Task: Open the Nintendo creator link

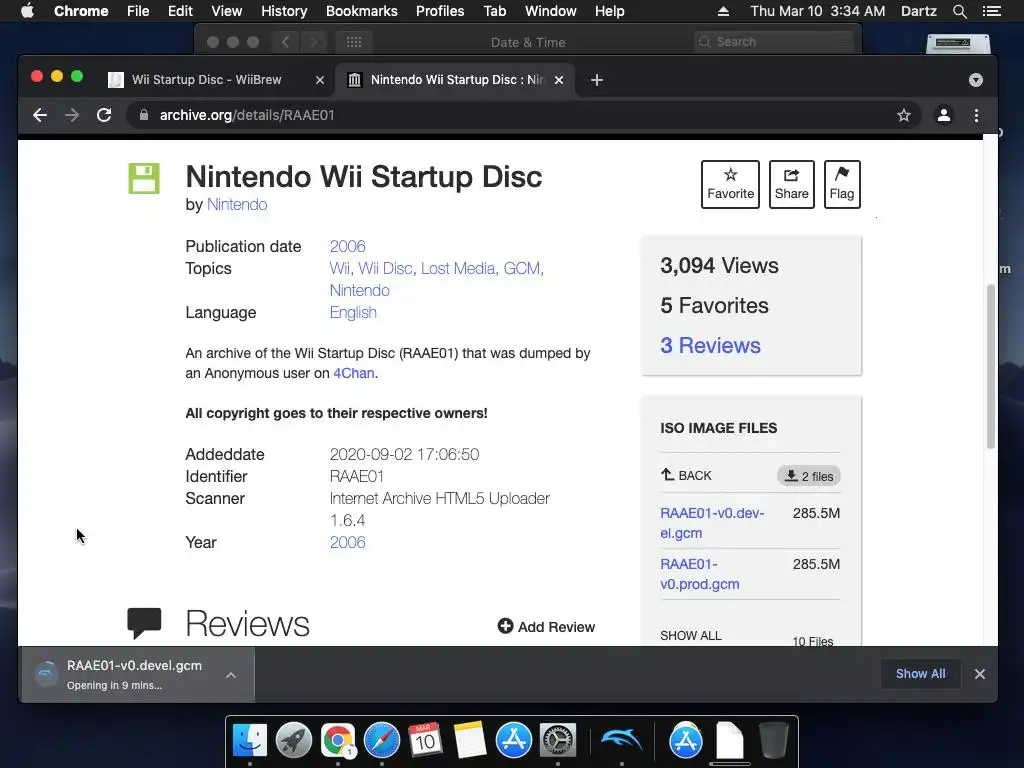Action: click(x=237, y=204)
